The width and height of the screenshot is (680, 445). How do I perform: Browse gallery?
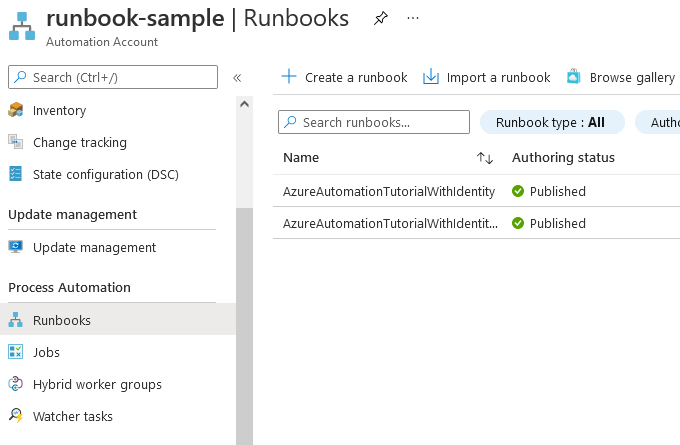pyautogui.click(x=621, y=77)
